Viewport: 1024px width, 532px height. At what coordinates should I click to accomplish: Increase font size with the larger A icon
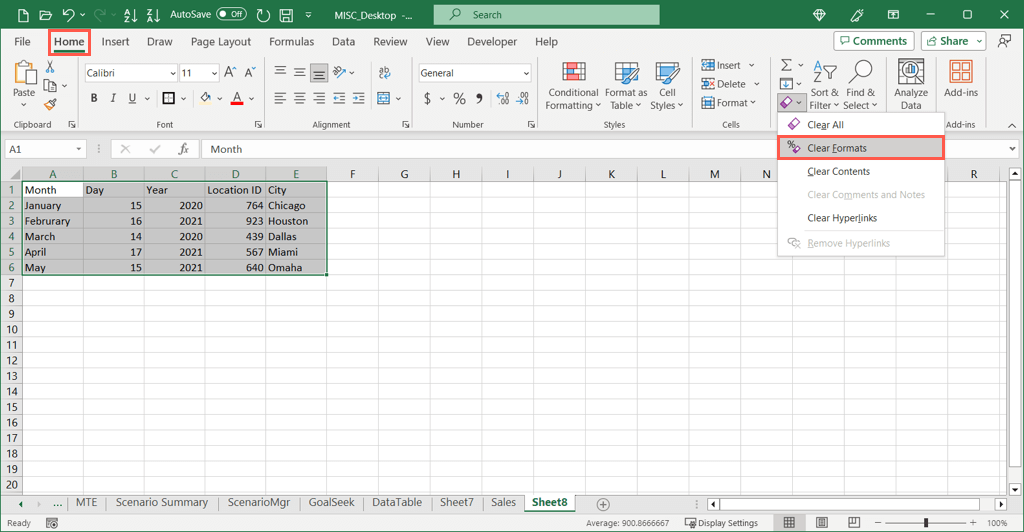[x=230, y=72]
